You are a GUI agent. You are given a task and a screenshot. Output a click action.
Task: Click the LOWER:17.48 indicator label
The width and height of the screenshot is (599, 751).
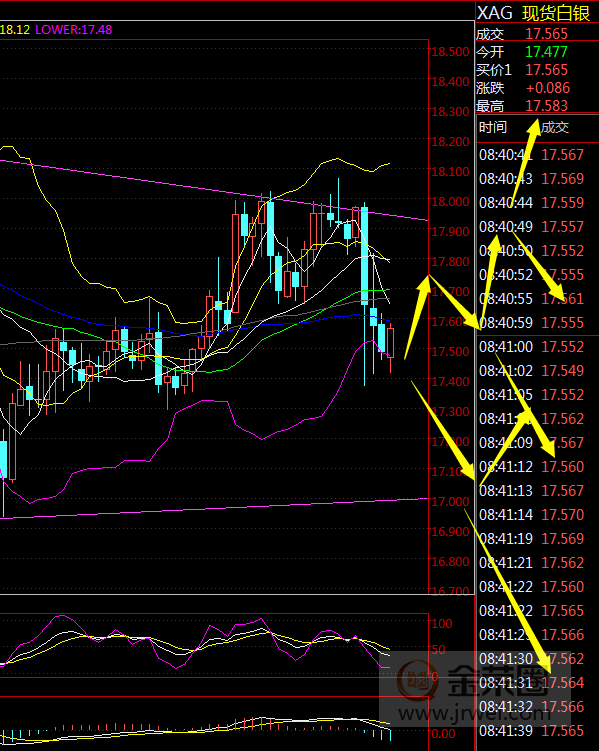click(74, 30)
